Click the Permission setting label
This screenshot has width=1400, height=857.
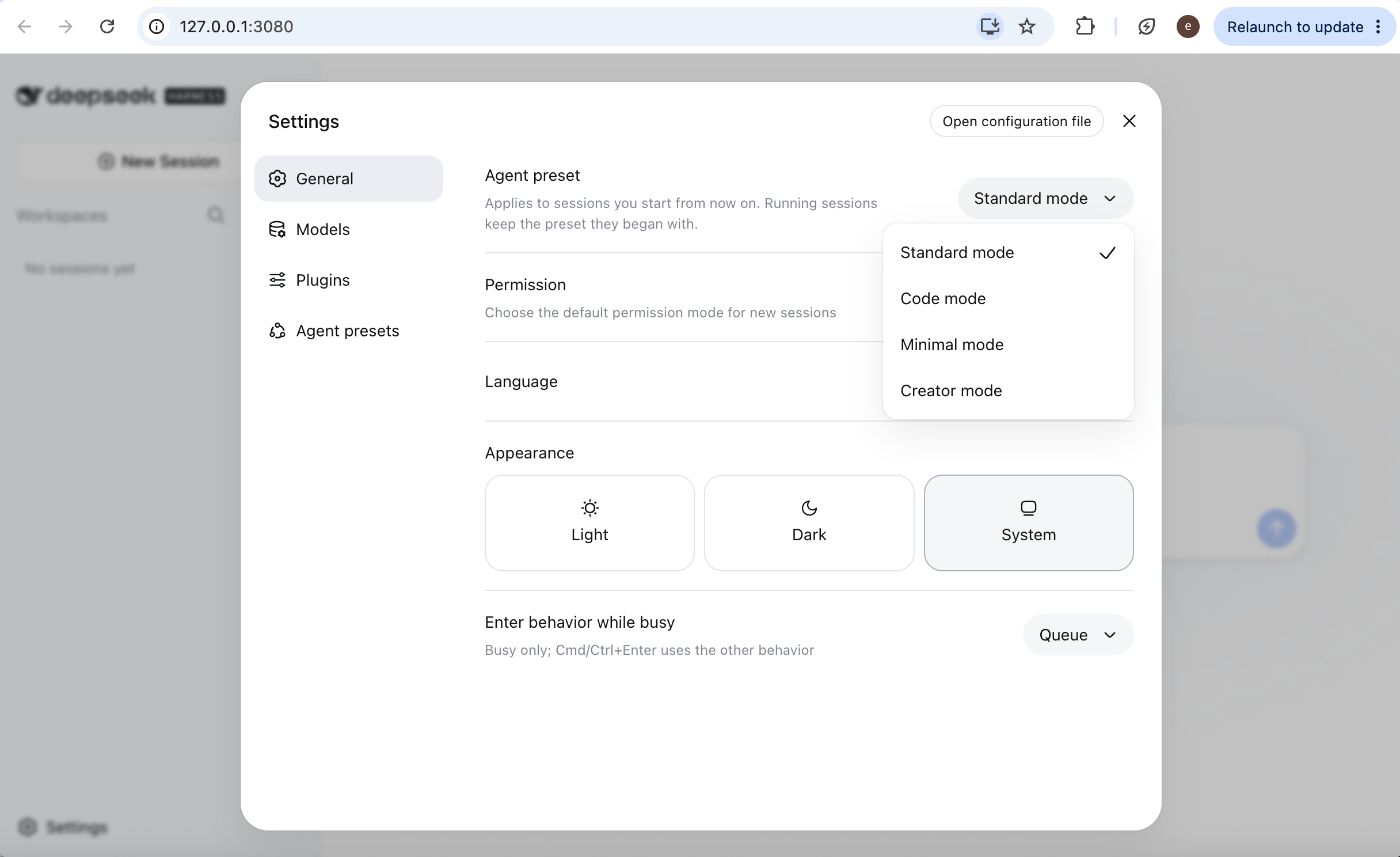click(x=525, y=285)
